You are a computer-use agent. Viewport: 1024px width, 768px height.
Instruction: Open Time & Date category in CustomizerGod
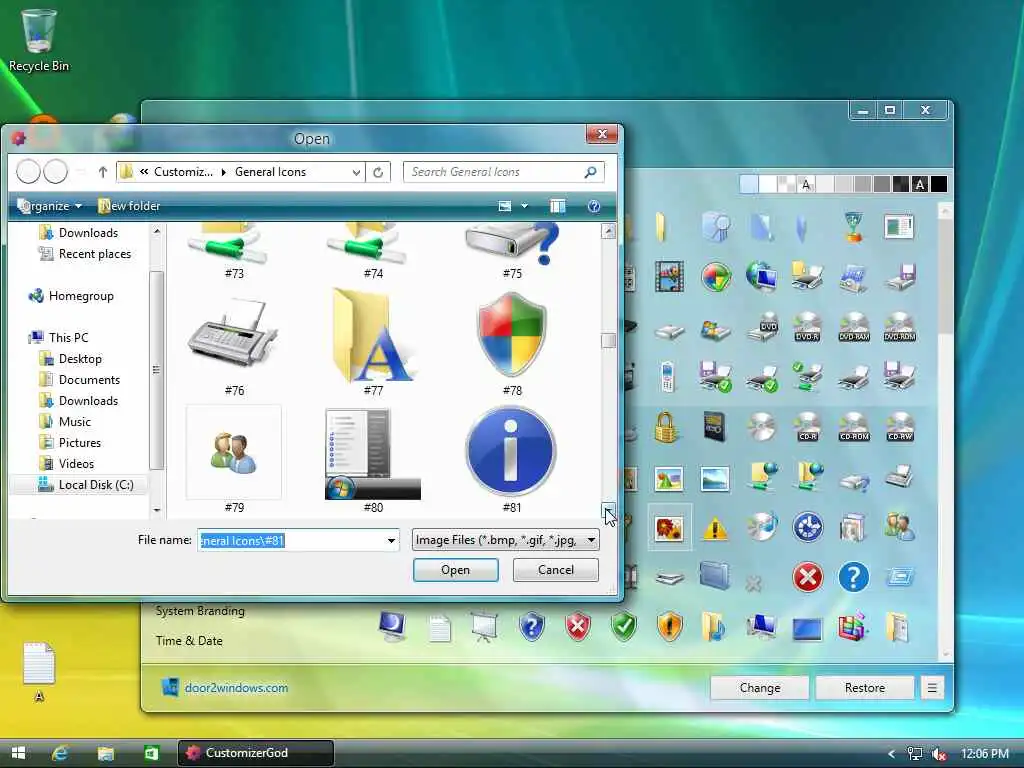189,641
